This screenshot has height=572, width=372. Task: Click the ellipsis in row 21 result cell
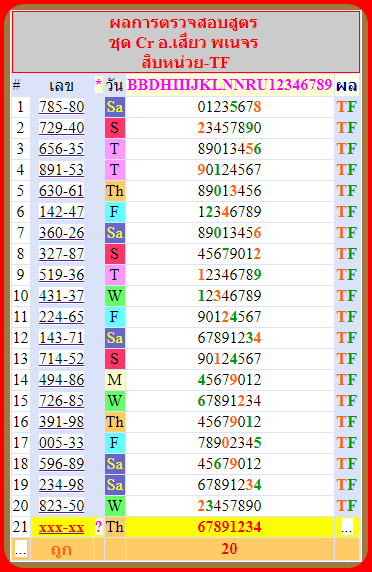pos(346,527)
